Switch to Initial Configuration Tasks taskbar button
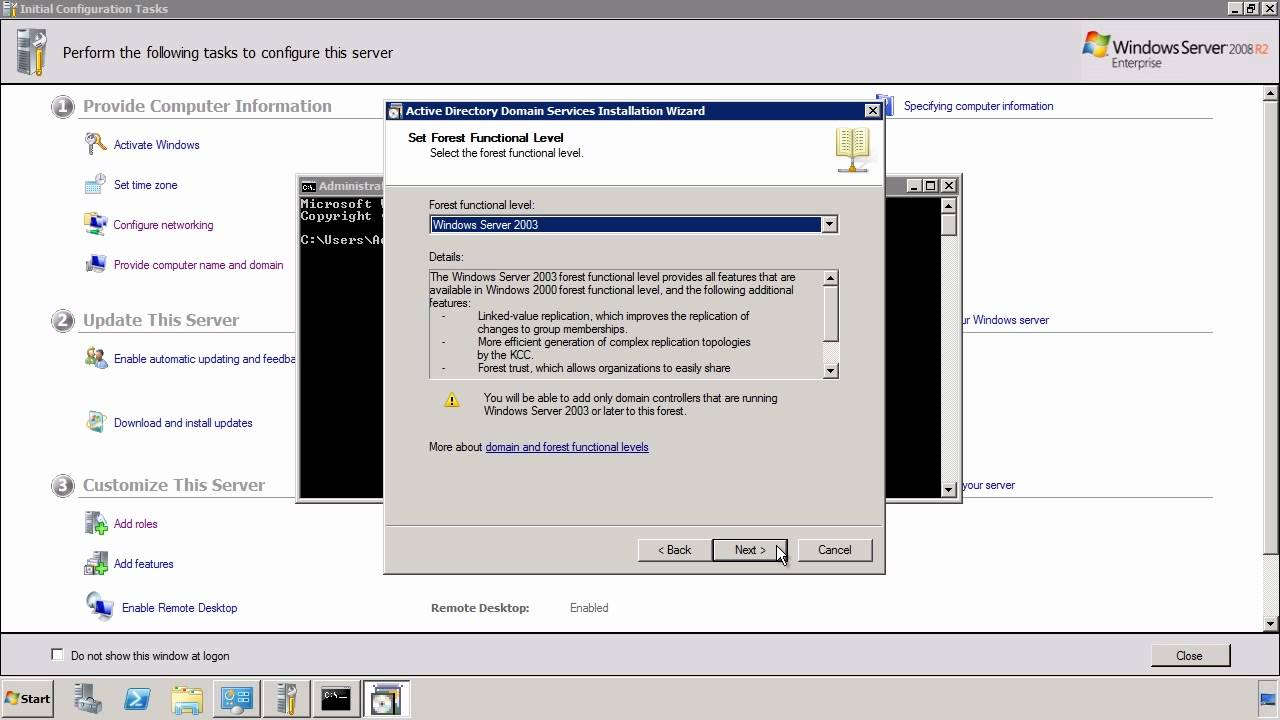1280x720 pixels. pos(286,699)
